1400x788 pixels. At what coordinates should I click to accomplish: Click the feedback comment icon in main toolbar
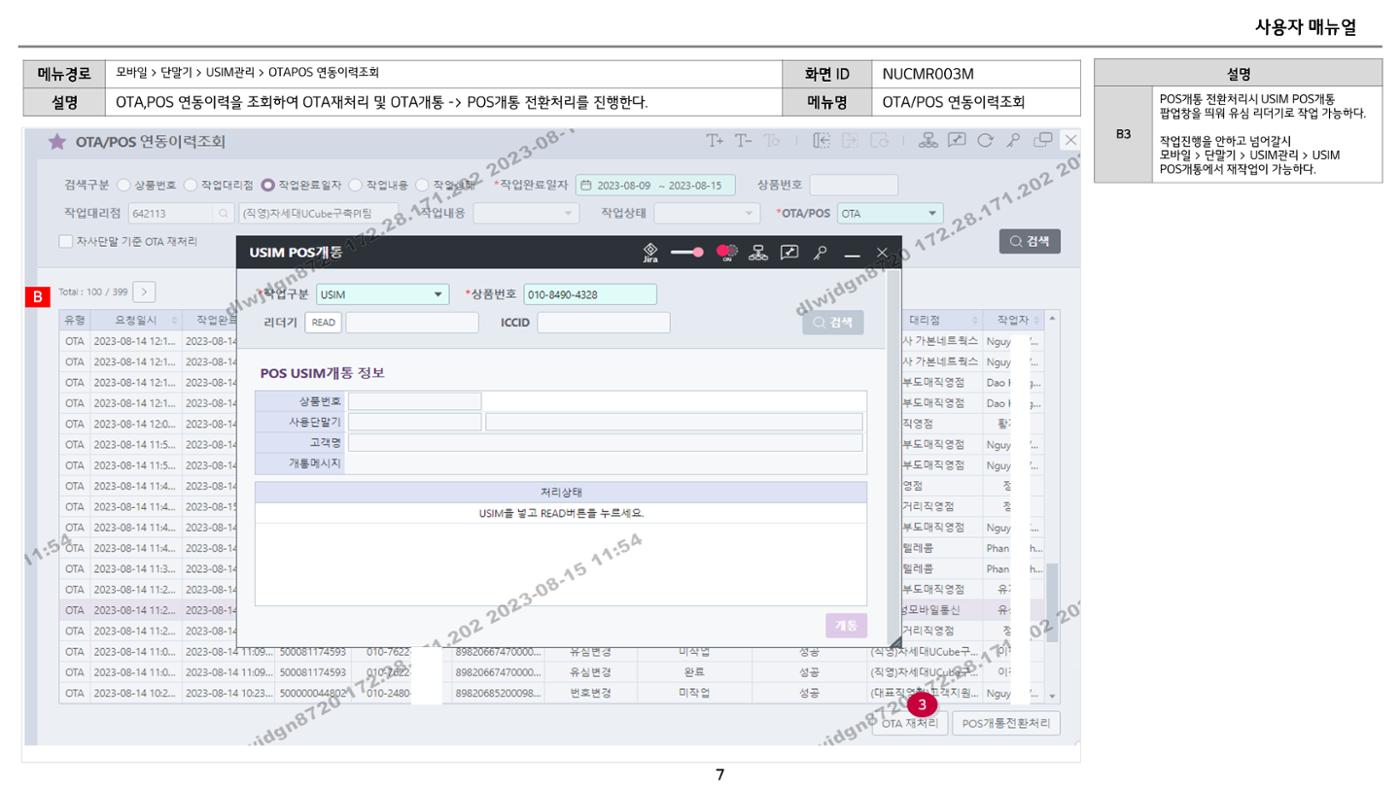click(957, 141)
